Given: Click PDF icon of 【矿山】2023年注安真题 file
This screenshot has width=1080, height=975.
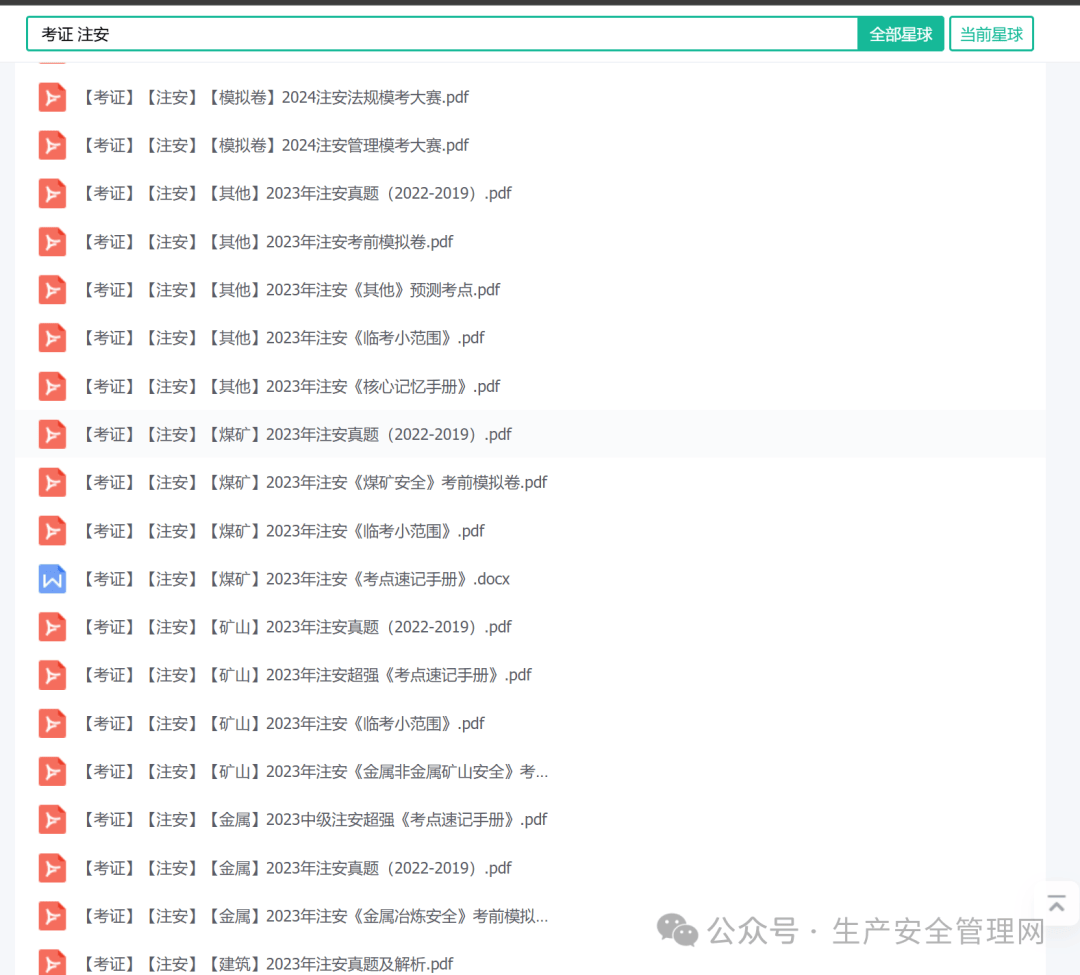Looking at the screenshot, I should click(x=52, y=627).
